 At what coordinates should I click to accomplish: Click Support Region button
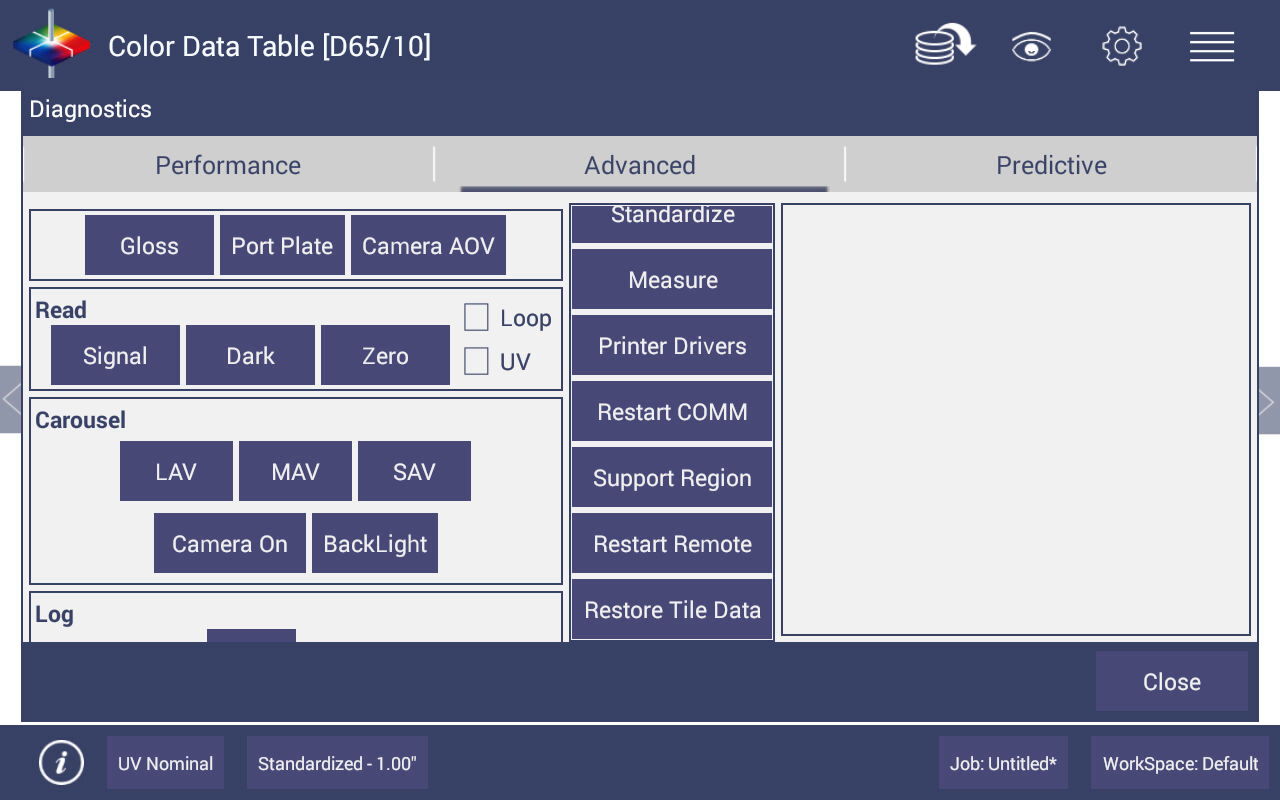(x=672, y=477)
